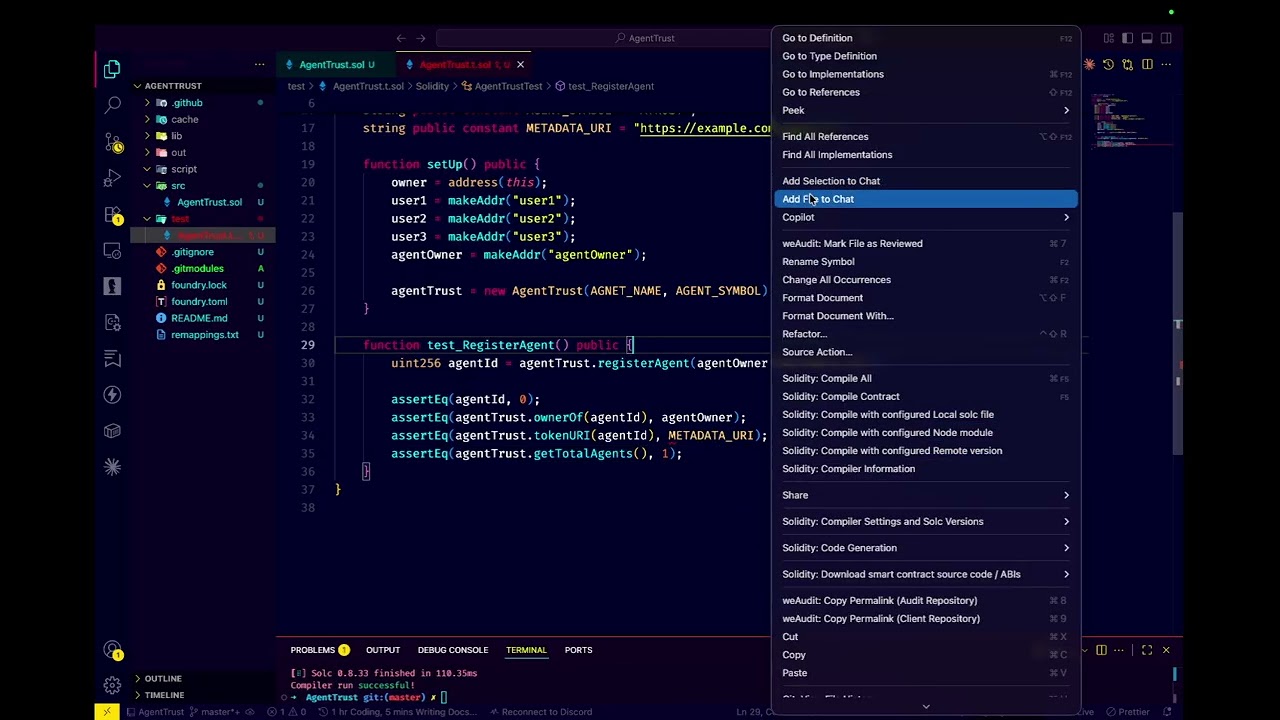Open the bookmarks panel icon
Image resolution: width=1280 pixels, height=720 pixels.
[x=112, y=359]
